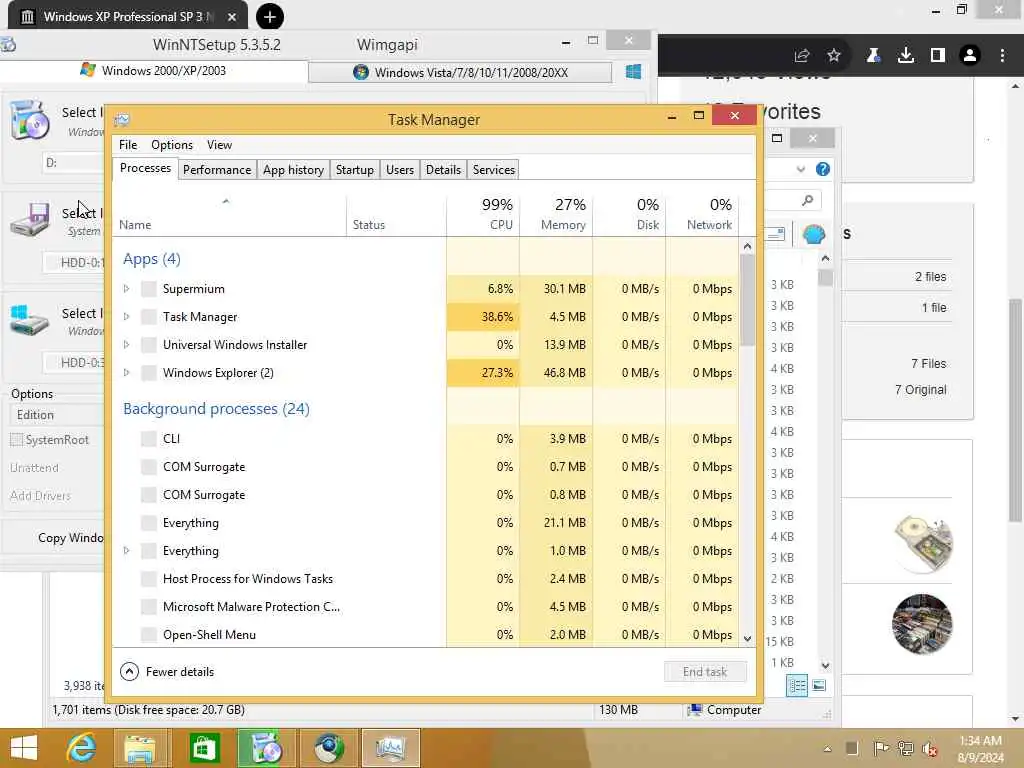Sort by CPU column header
This screenshot has width=1024, height=768.
[483, 214]
